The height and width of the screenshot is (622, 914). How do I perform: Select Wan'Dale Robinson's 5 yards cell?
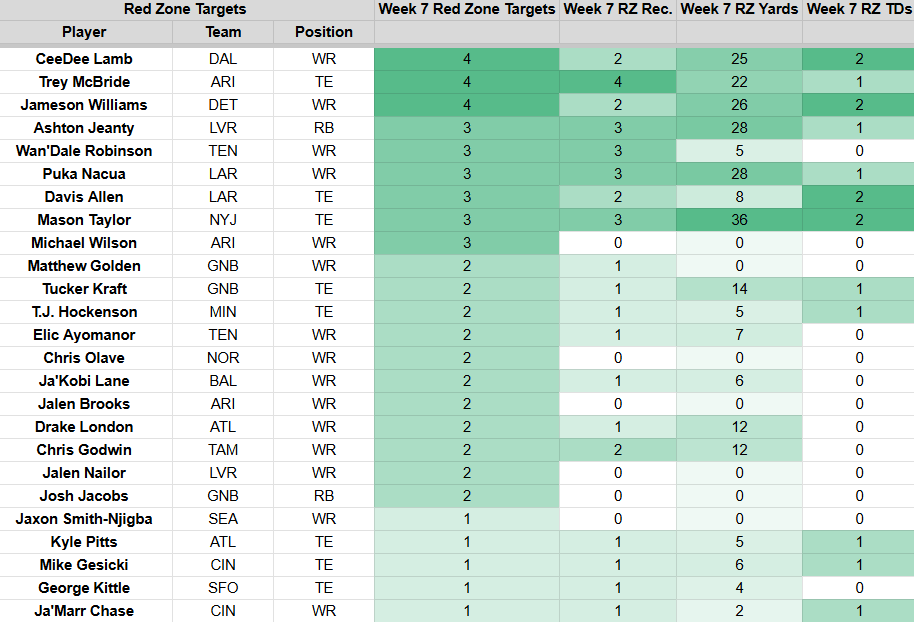[739, 151]
